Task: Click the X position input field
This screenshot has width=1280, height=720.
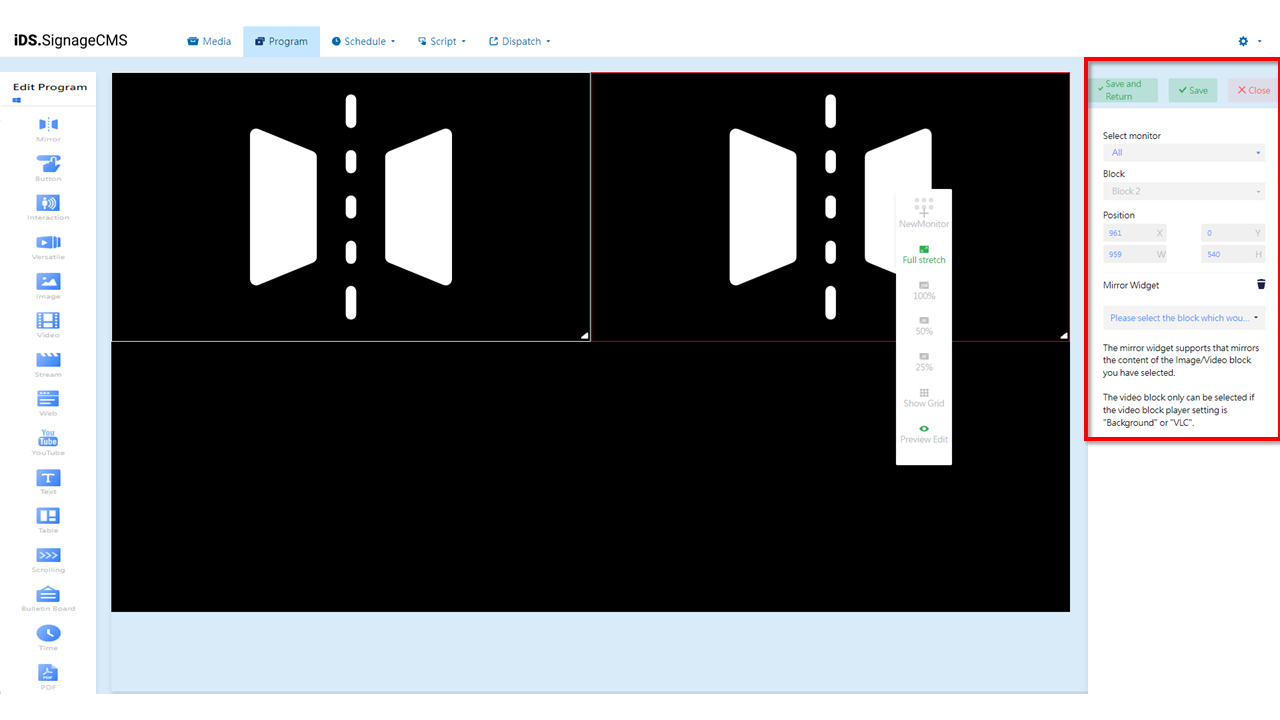Action: 1134,232
